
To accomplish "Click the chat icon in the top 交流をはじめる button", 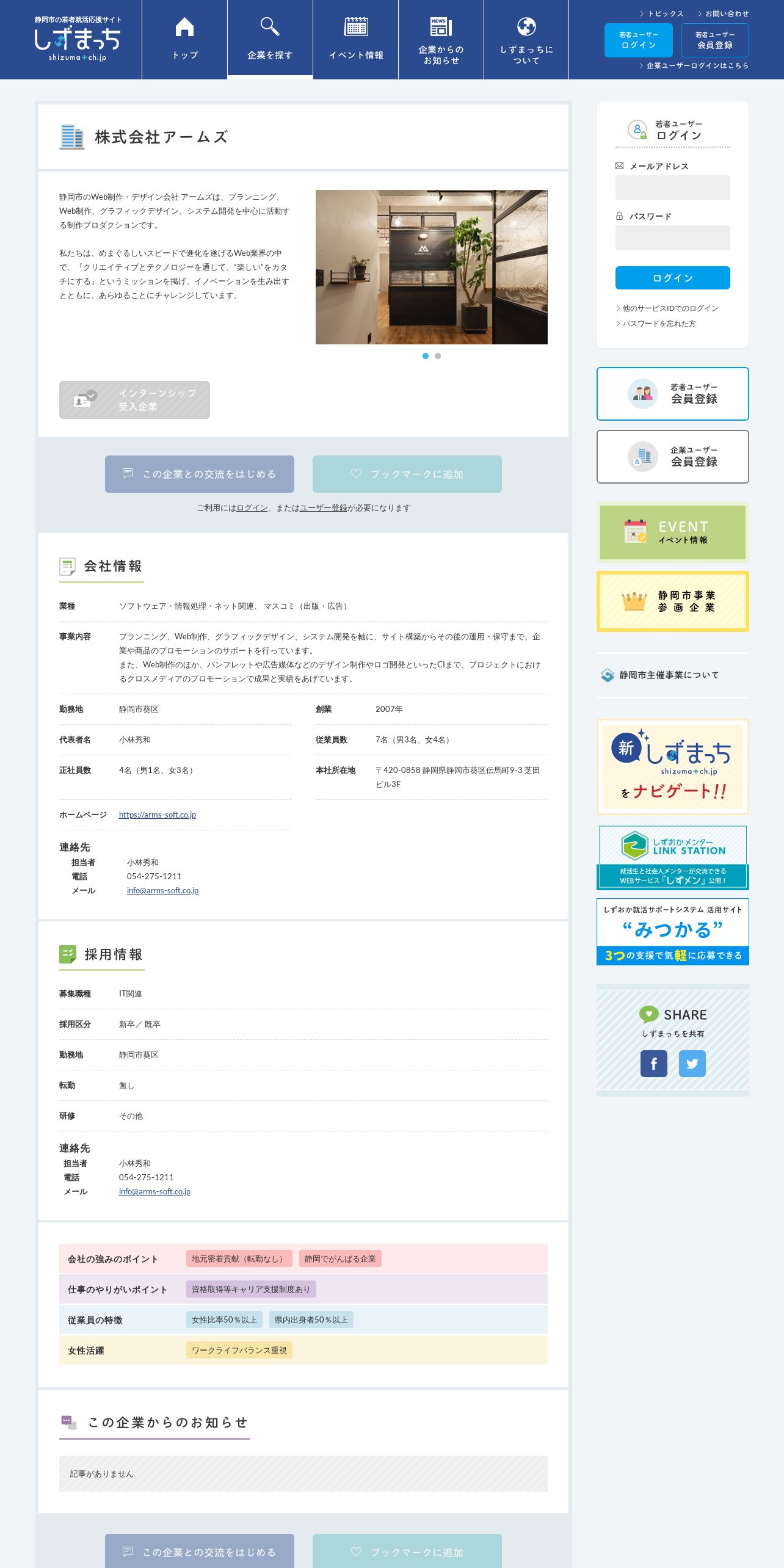I will [128, 473].
